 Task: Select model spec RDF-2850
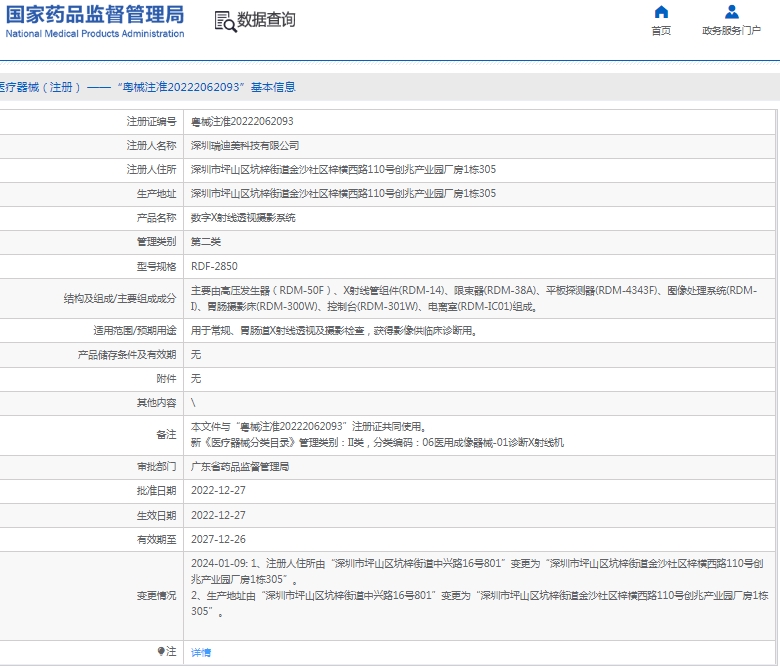click(x=214, y=266)
